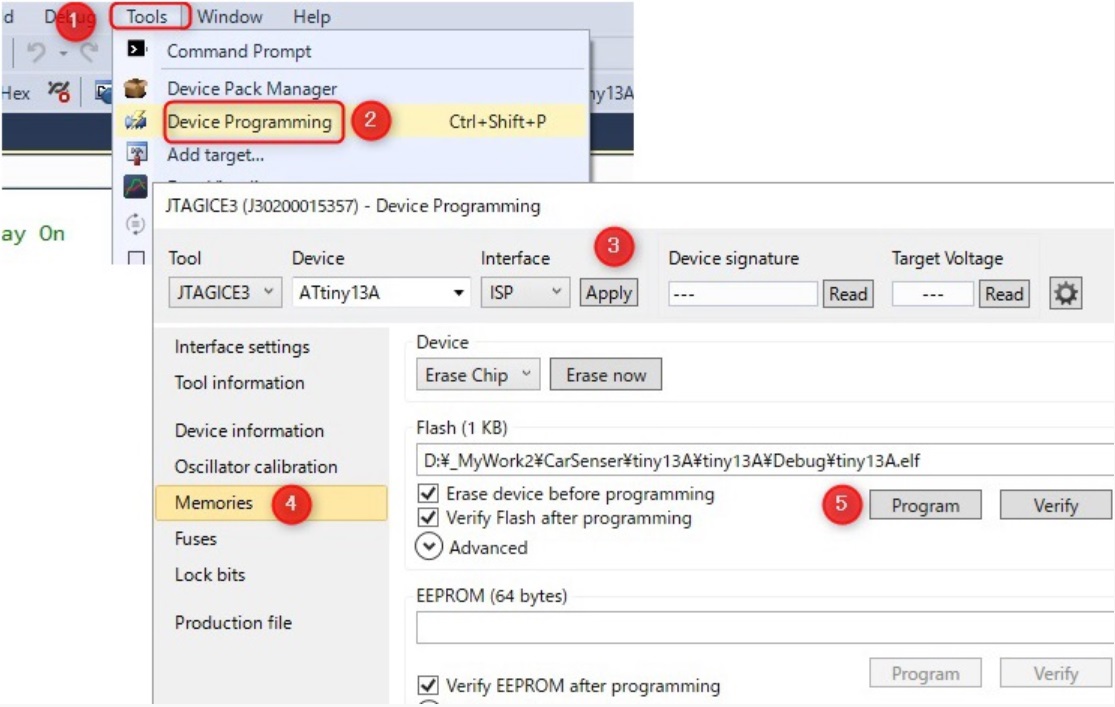
Task: Click the Flash Program button
Action: click(925, 506)
